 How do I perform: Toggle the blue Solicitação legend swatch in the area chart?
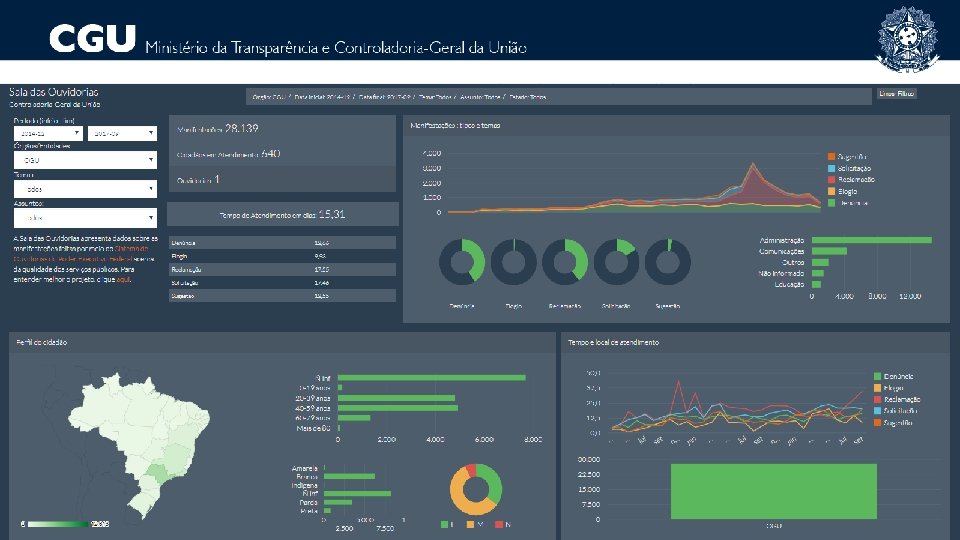[x=831, y=168]
